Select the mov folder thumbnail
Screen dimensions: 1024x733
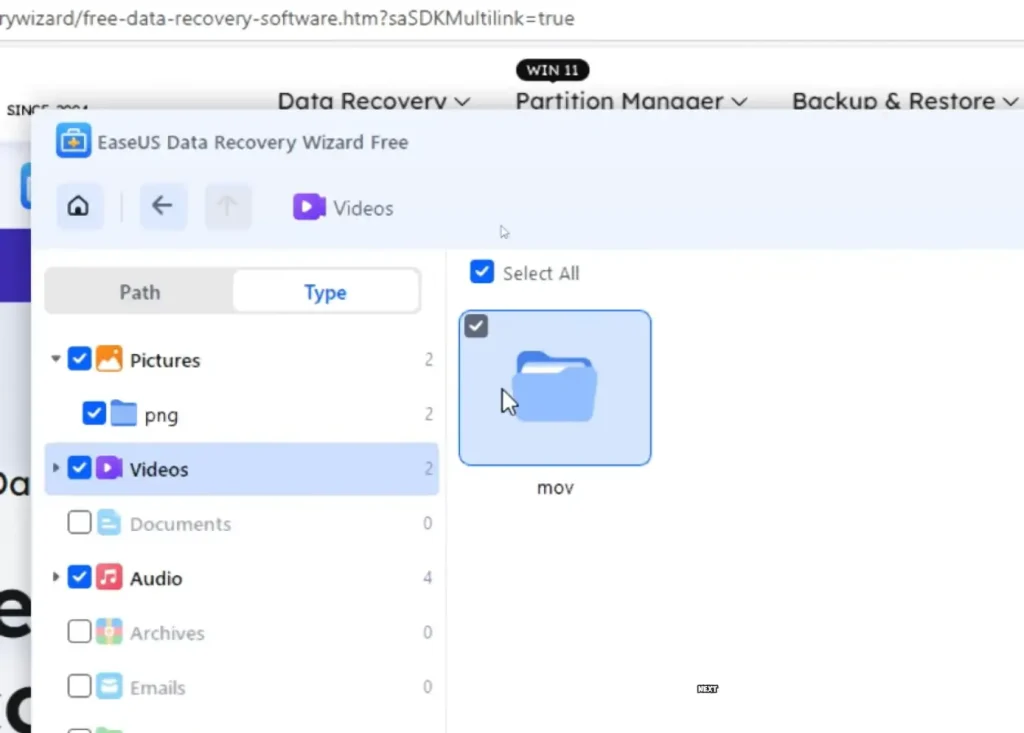click(x=555, y=388)
